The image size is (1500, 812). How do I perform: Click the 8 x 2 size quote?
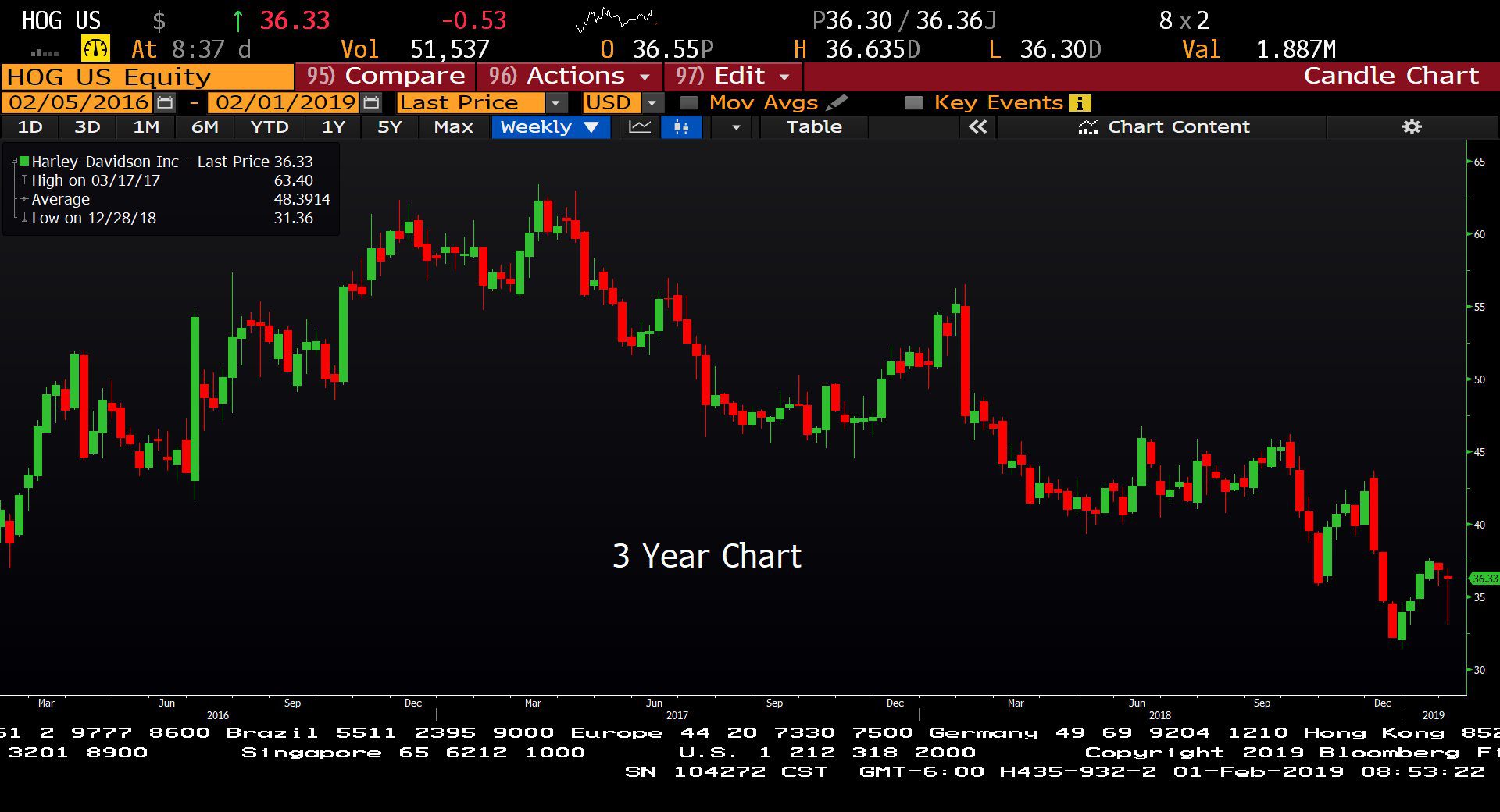tap(1184, 20)
